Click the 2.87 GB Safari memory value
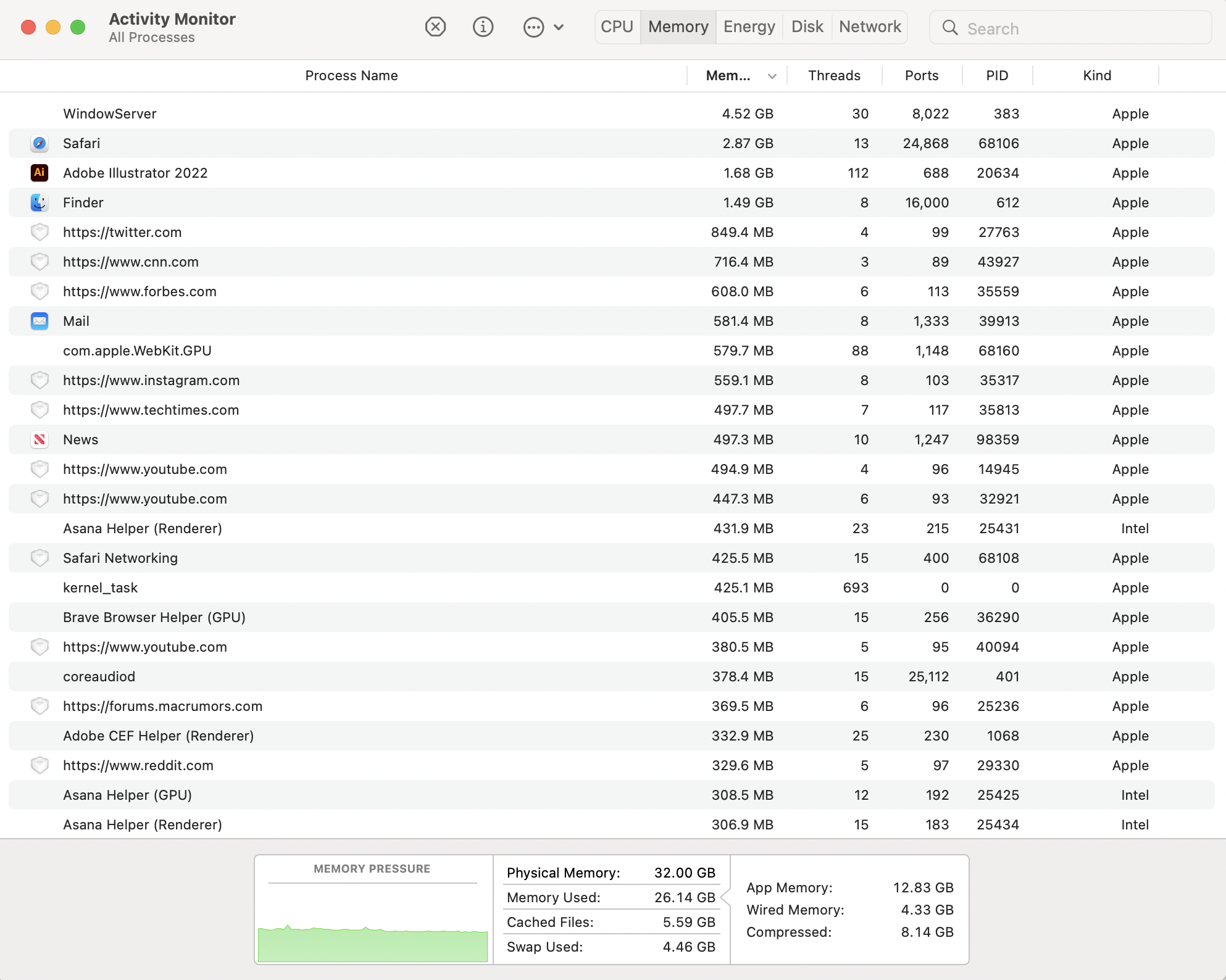The image size is (1226, 980). [x=748, y=143]
